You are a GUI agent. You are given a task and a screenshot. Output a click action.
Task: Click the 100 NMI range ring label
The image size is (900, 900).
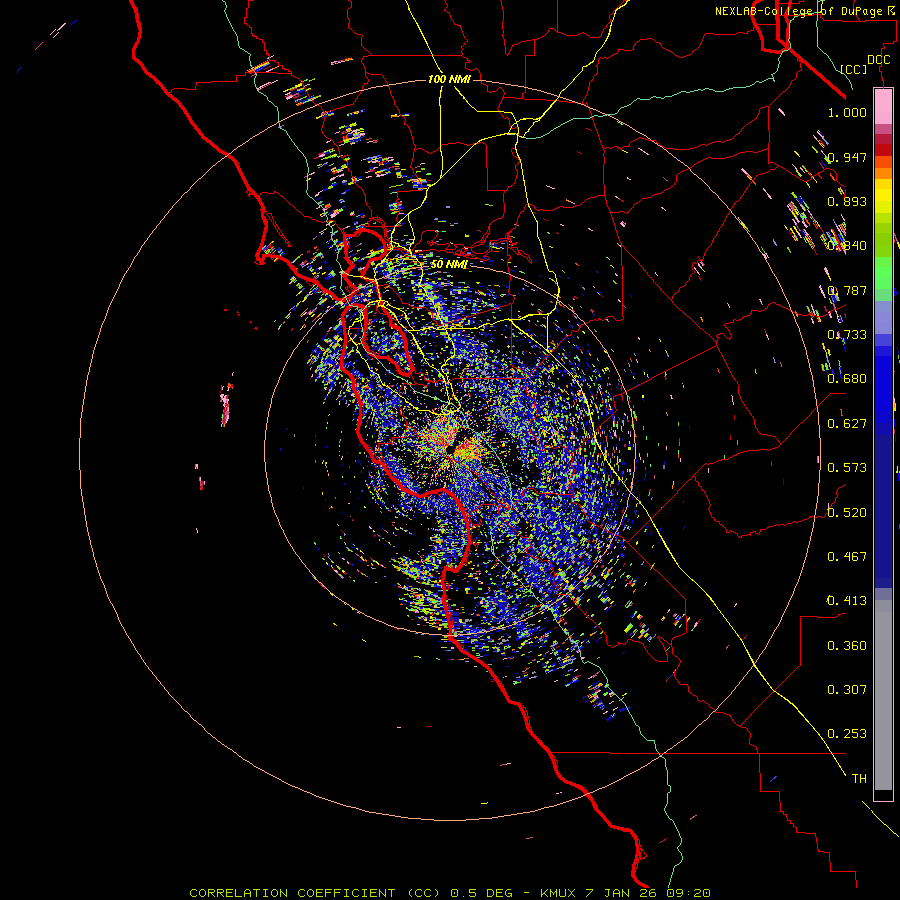coord(449,79)
